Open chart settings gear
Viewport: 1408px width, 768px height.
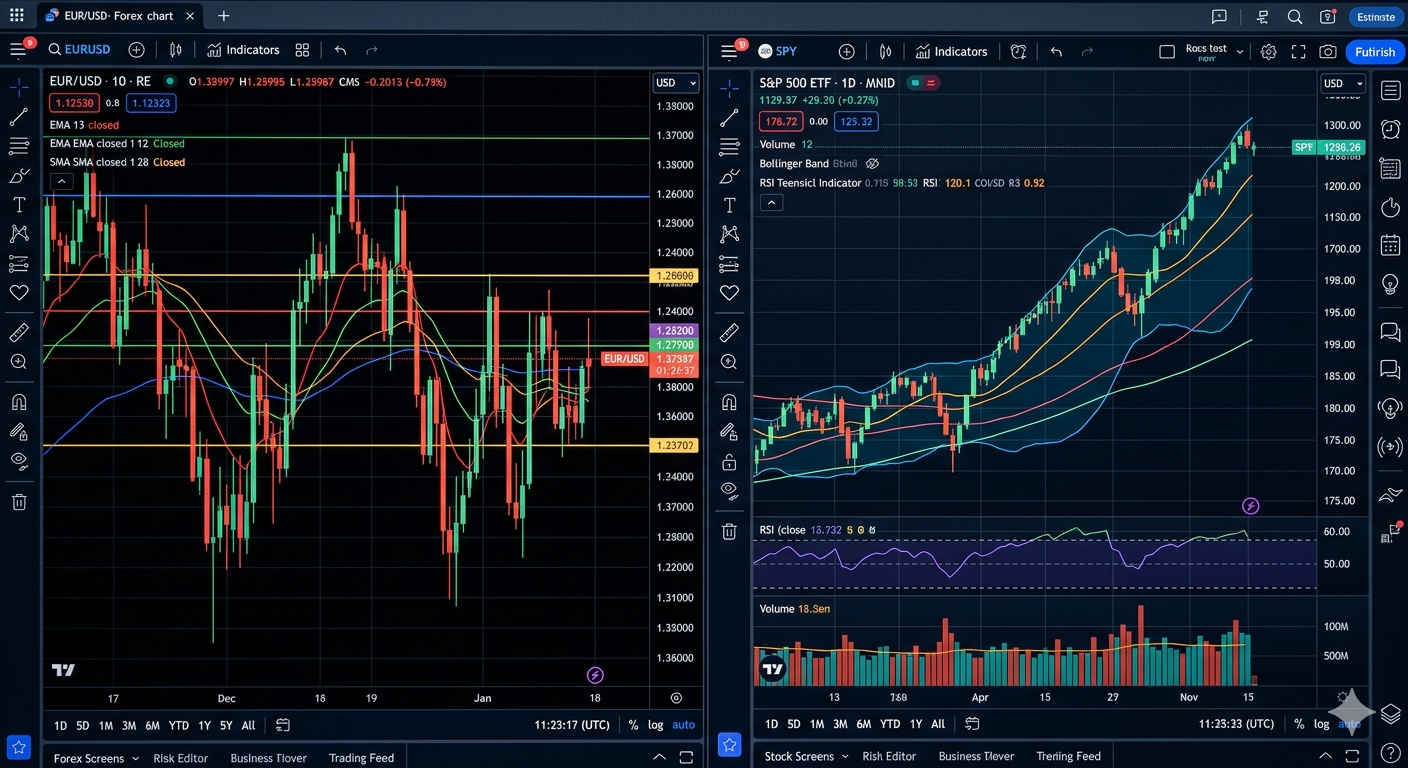pyautogui.click(x=1268, y=51)
